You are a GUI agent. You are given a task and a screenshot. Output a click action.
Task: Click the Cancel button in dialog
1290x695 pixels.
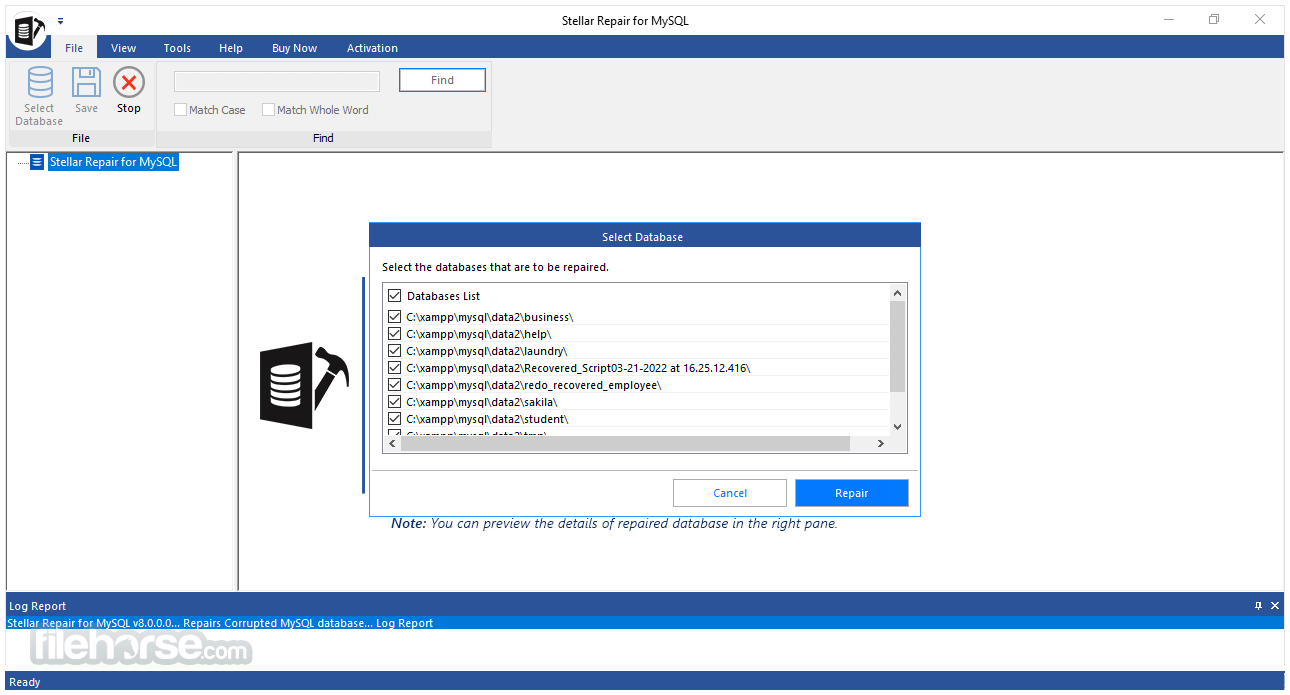point(730,493)
